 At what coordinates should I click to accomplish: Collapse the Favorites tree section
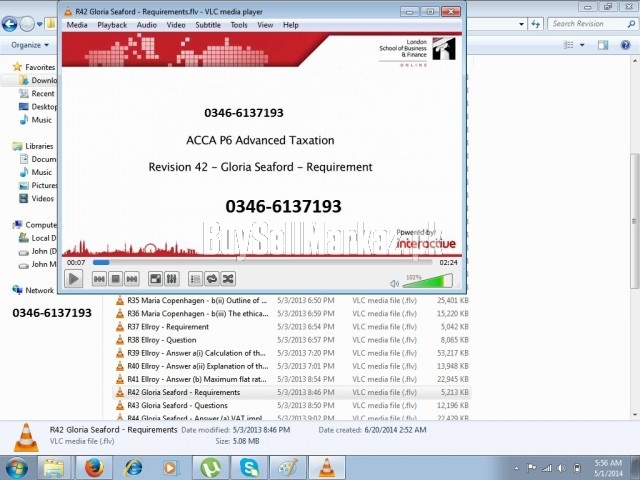[x=7, y=67]
